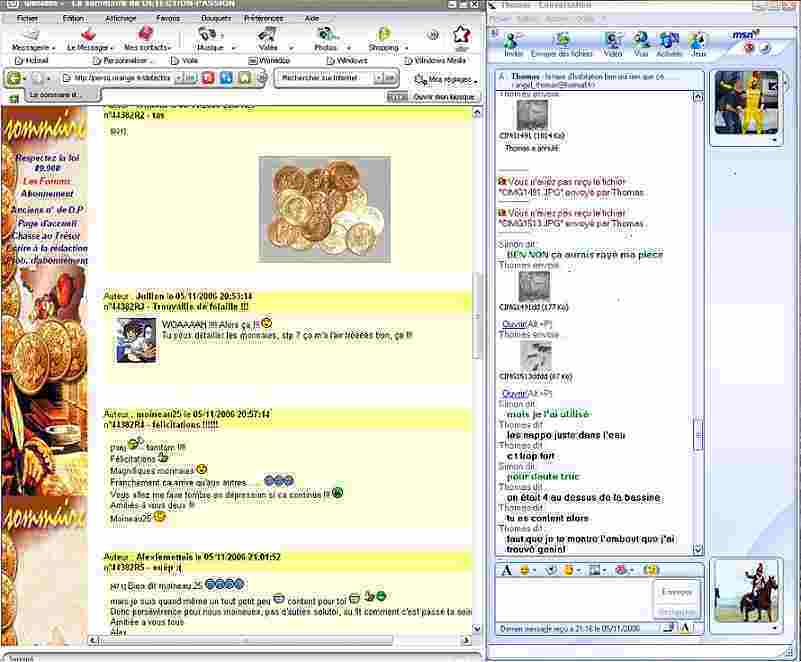Open the Mes contacts toolbar icon
This screenshot has height=662, width=801.
point(146,34)
